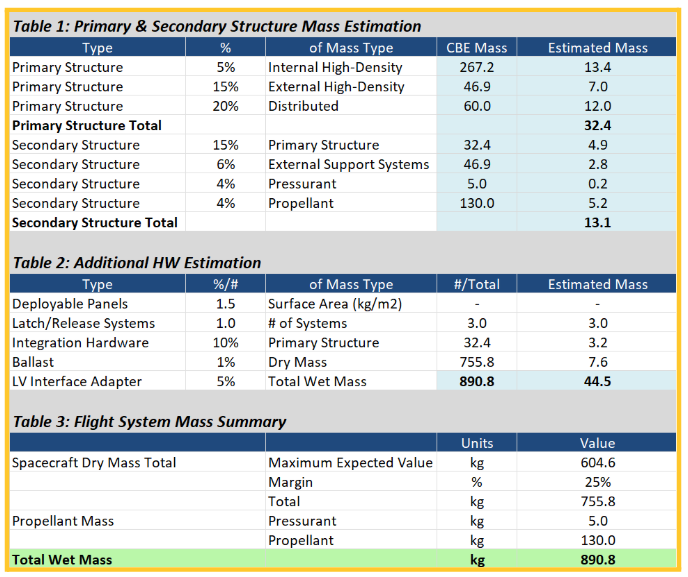Click the Distributed percentage cell showing 20%
The image size is (688, 577).
click(225, 107)
